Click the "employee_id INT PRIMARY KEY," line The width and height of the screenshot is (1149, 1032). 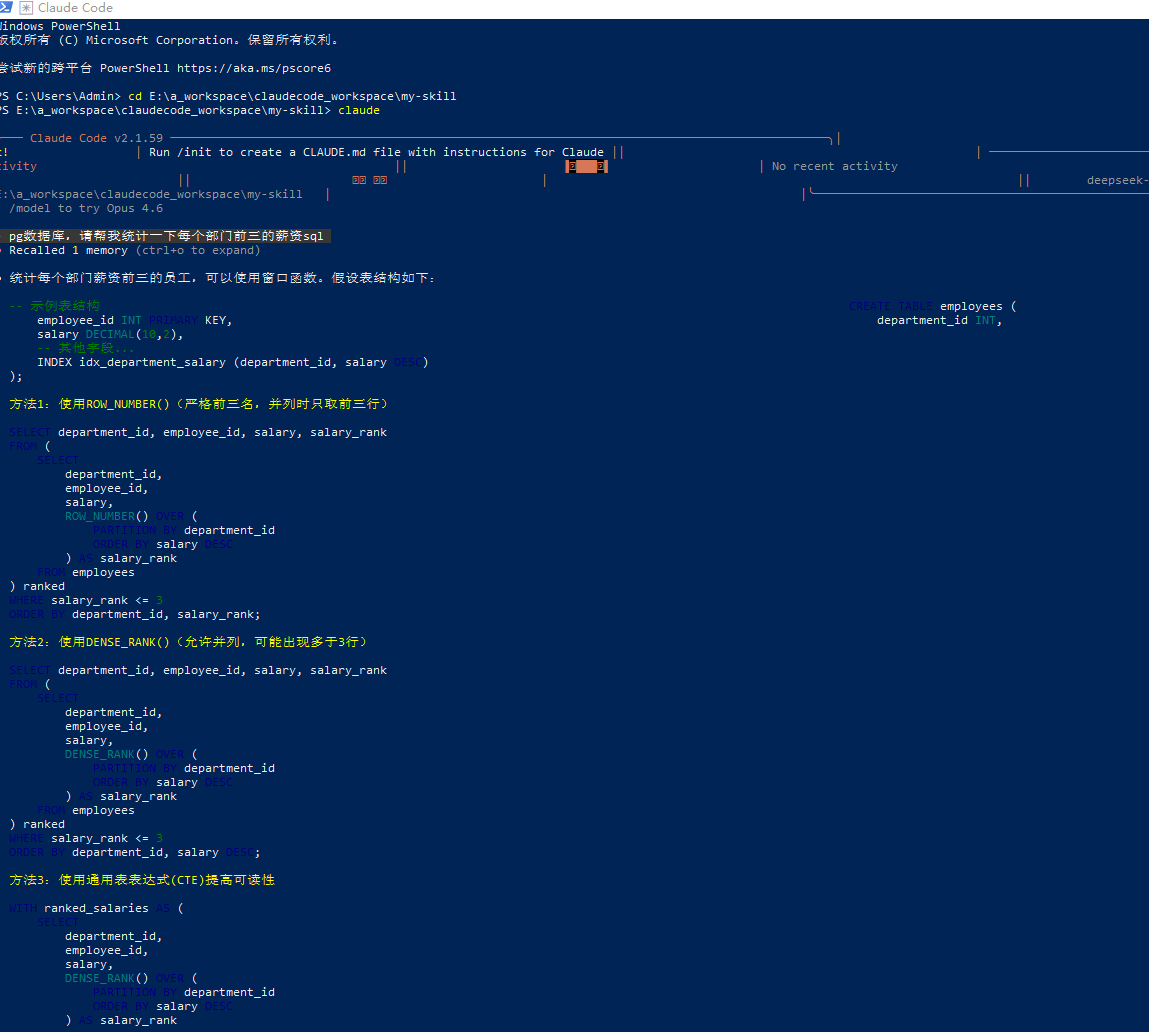pyautogui.click(x=135, y=320)
